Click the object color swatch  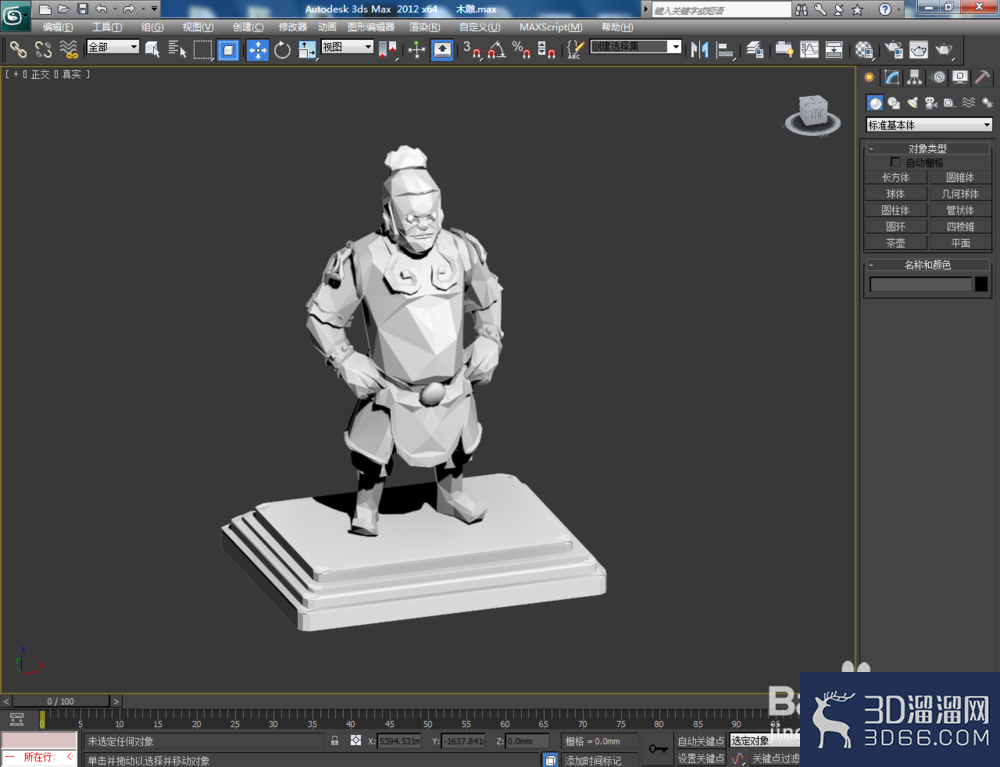(x=982, y=284)
